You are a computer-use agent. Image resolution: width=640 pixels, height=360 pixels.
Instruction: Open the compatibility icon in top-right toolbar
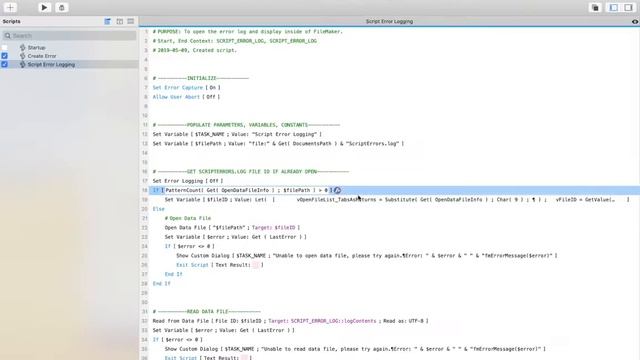tap(596, 8)
